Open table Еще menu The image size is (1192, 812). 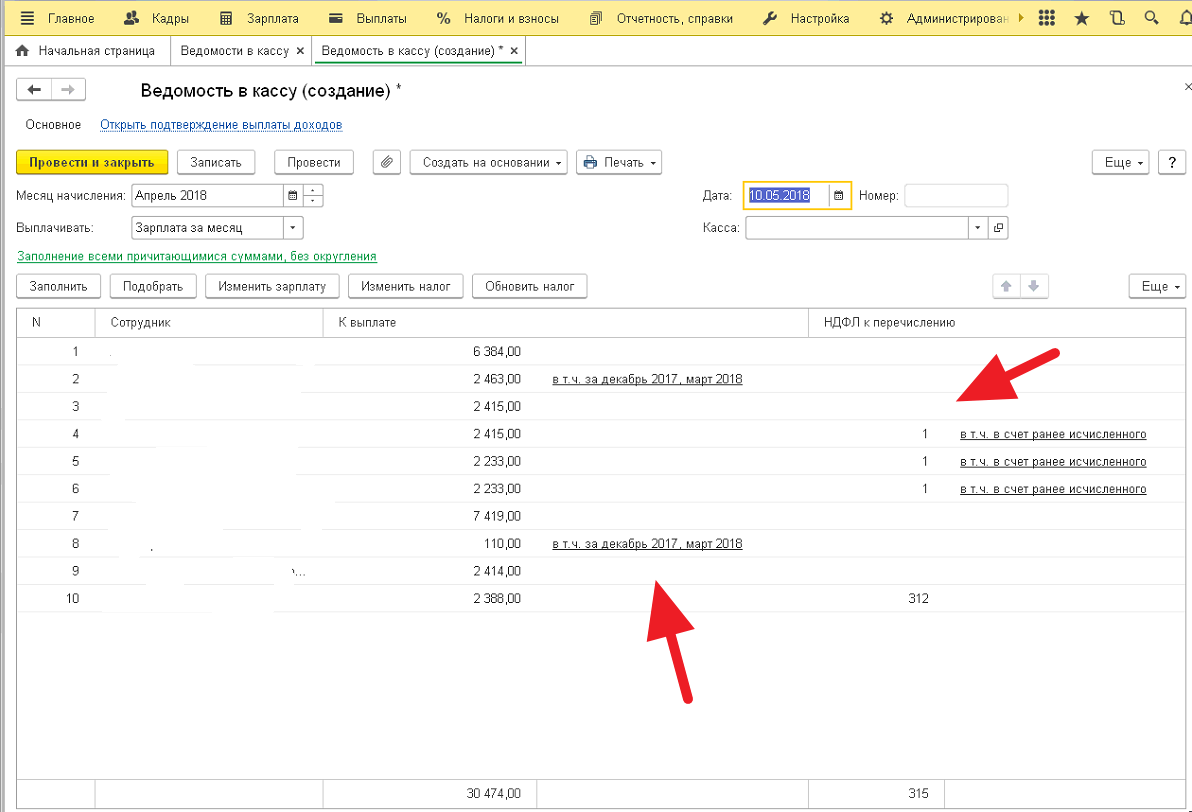click(x=1157, y=287)
